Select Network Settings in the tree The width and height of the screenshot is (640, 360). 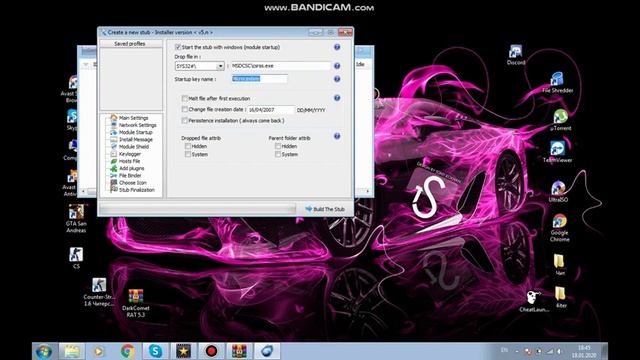(x=137, y=125)
